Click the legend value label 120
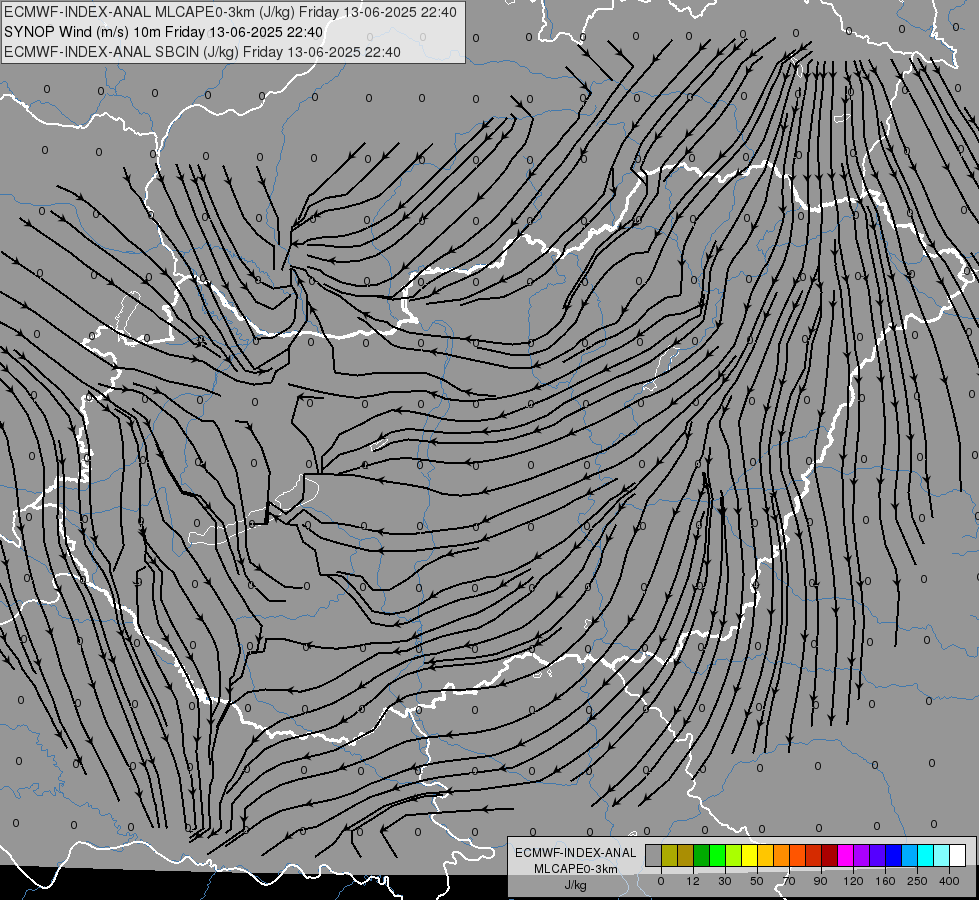 [853, 881]
